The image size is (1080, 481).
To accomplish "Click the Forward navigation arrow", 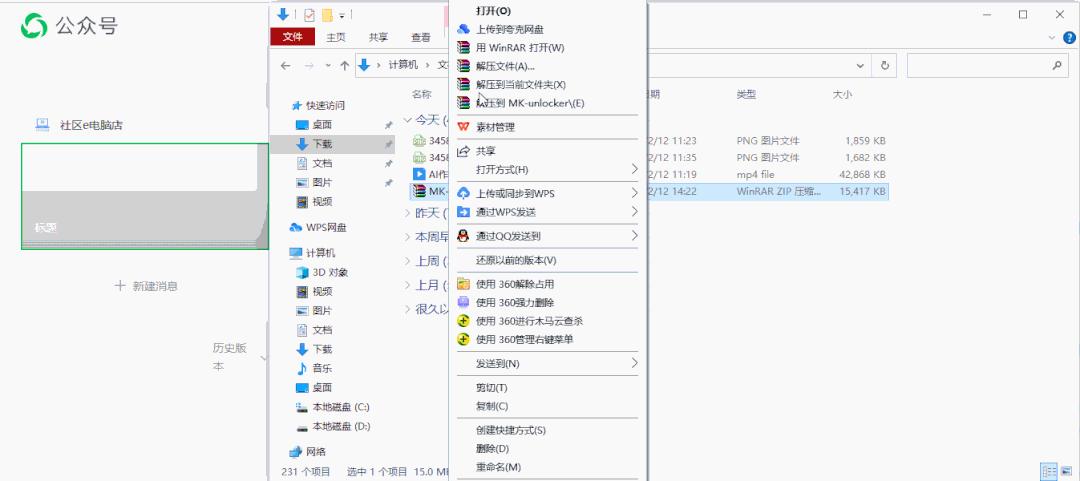I will pyautogui.click(x=309, y=65).
